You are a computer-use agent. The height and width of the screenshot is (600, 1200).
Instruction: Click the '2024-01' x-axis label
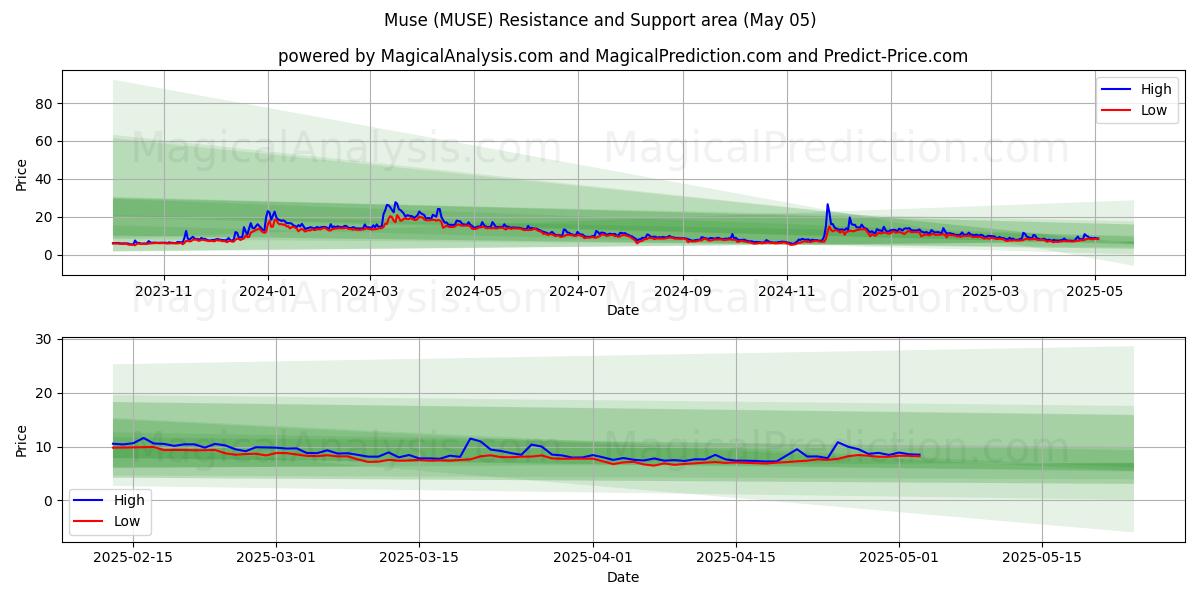(x=267, y=291)
